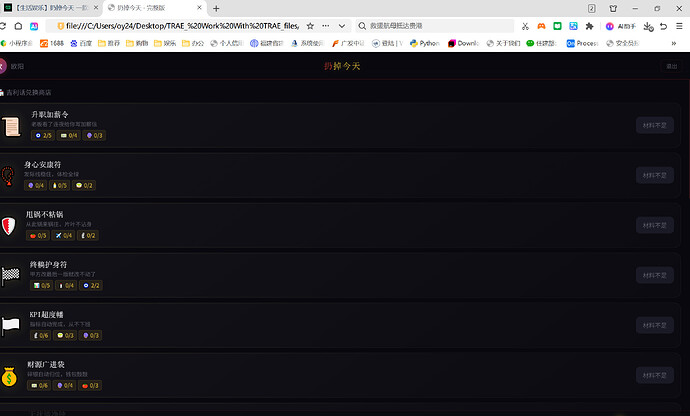Viewport: 690px width, 416px height.
Task: Open the AI助手 assistant button
Action: (620, 26)
